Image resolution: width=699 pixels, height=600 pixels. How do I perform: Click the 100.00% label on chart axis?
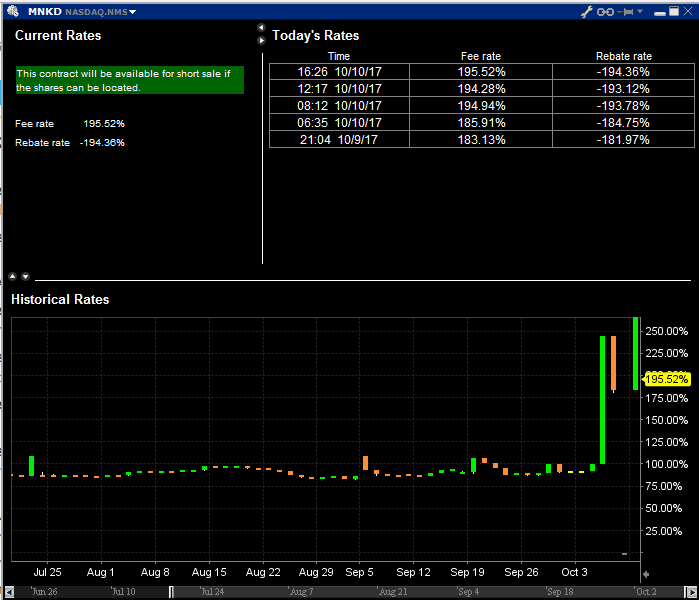coord(666,464)
